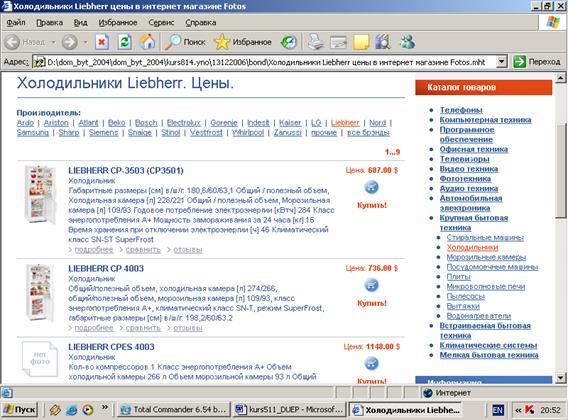Click the Stop loading toolbar icon

tap(102, 42)
